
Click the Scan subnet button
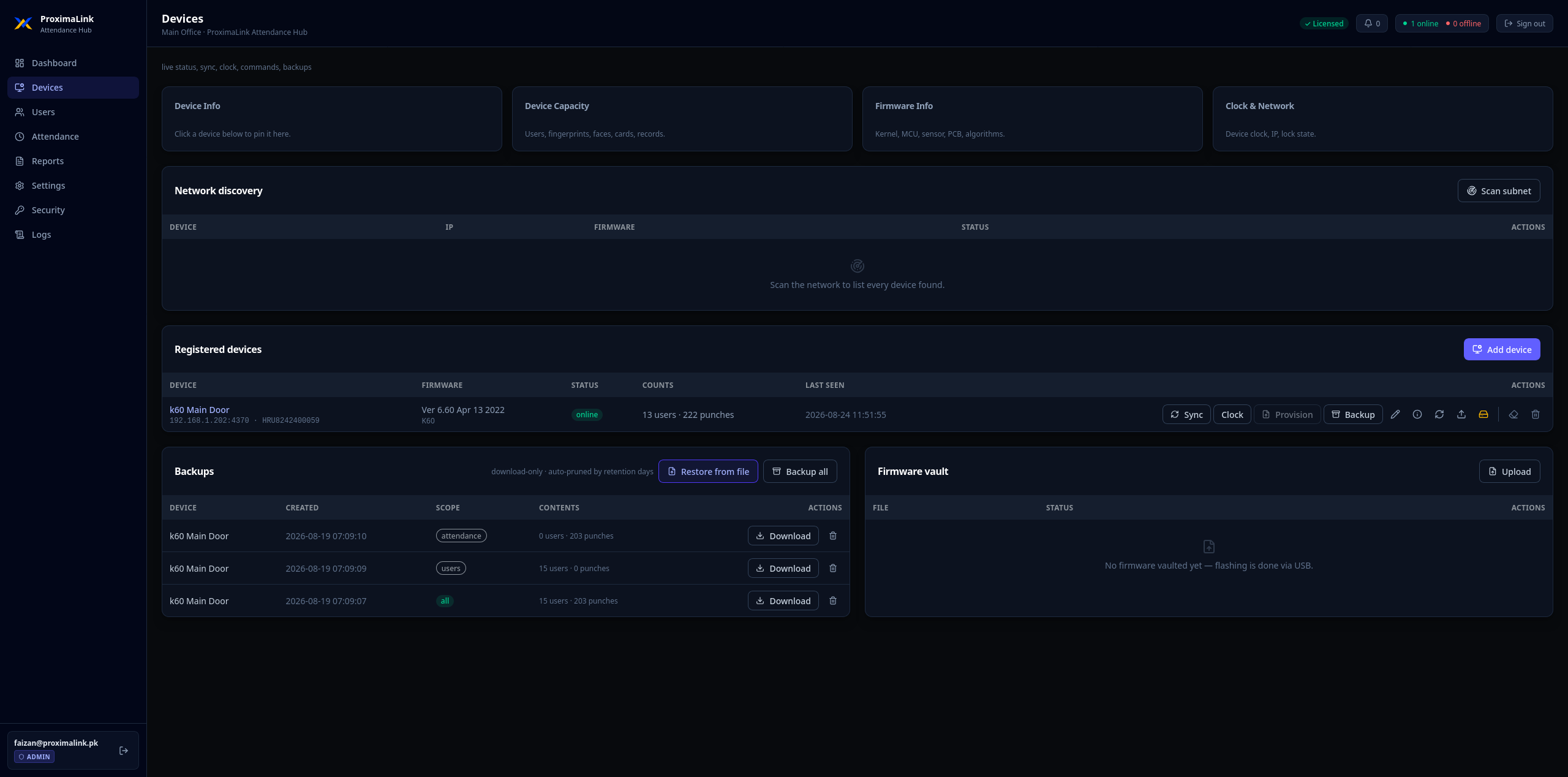point(1499,191)
